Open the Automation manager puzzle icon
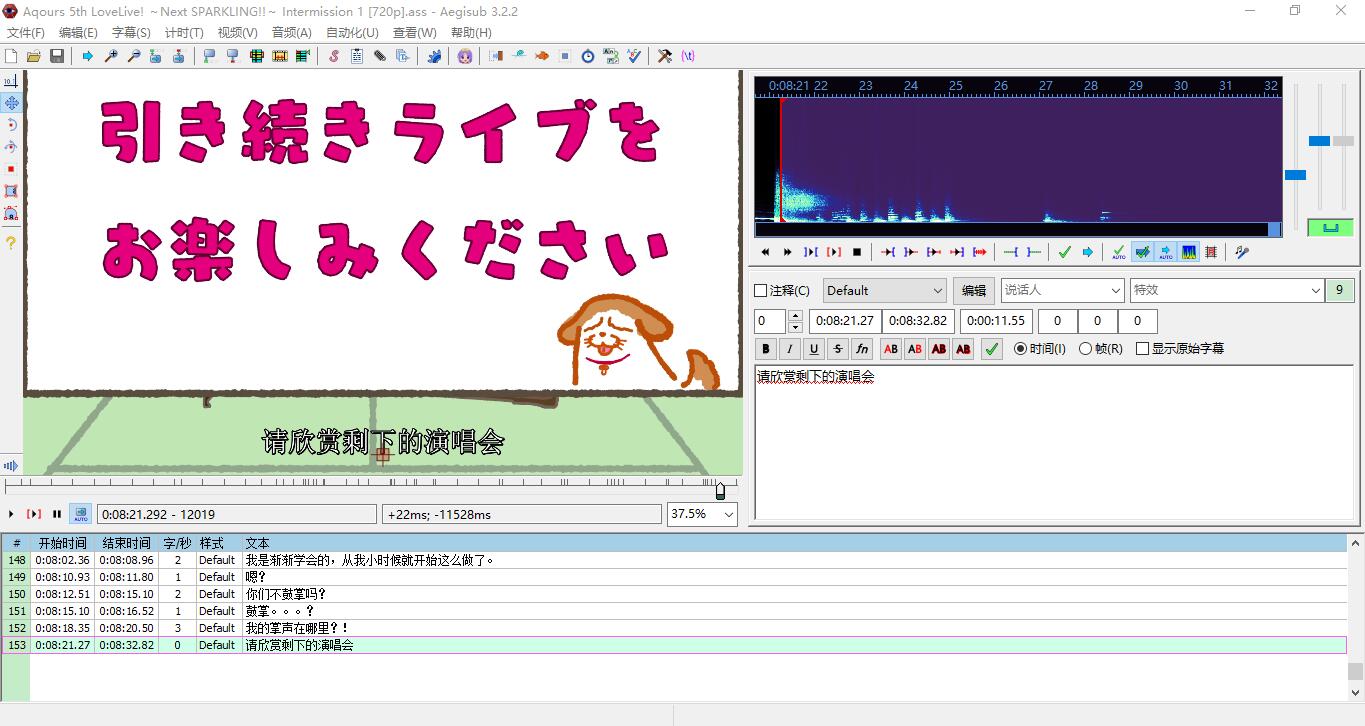The height and width of the screenshot is (726, 1365). click(x=434, y=56)
